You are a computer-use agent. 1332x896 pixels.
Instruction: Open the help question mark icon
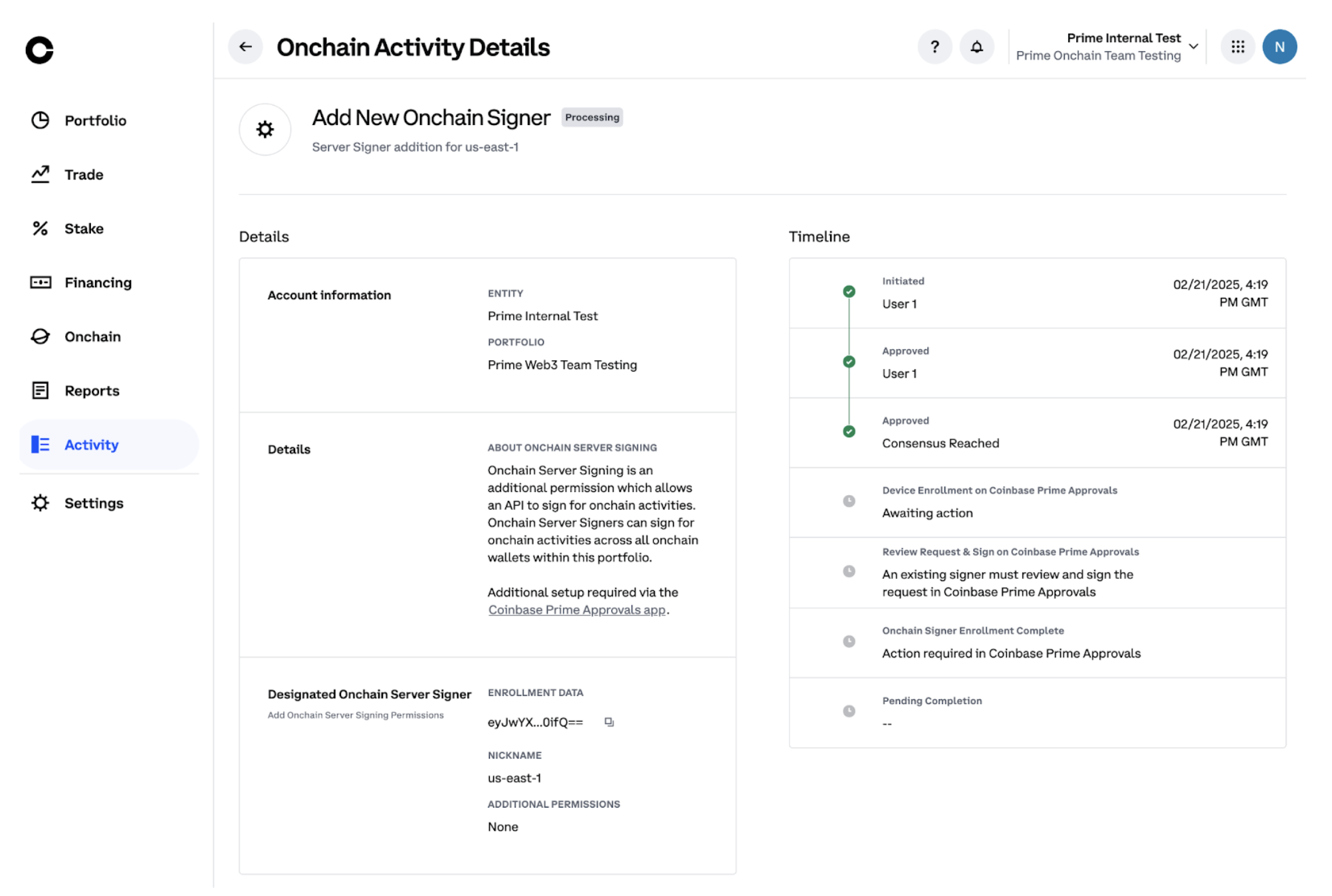coord(935,47)
